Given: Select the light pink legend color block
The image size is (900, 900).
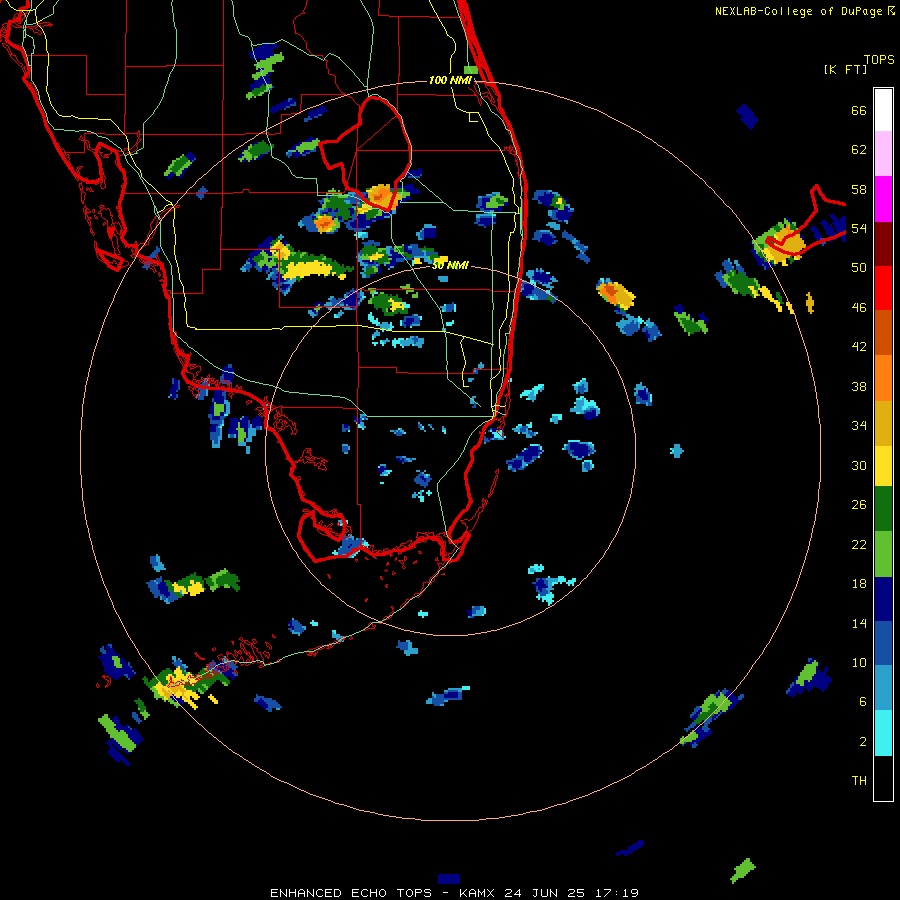Looking at the screenshot, I should tap(883, 153).
